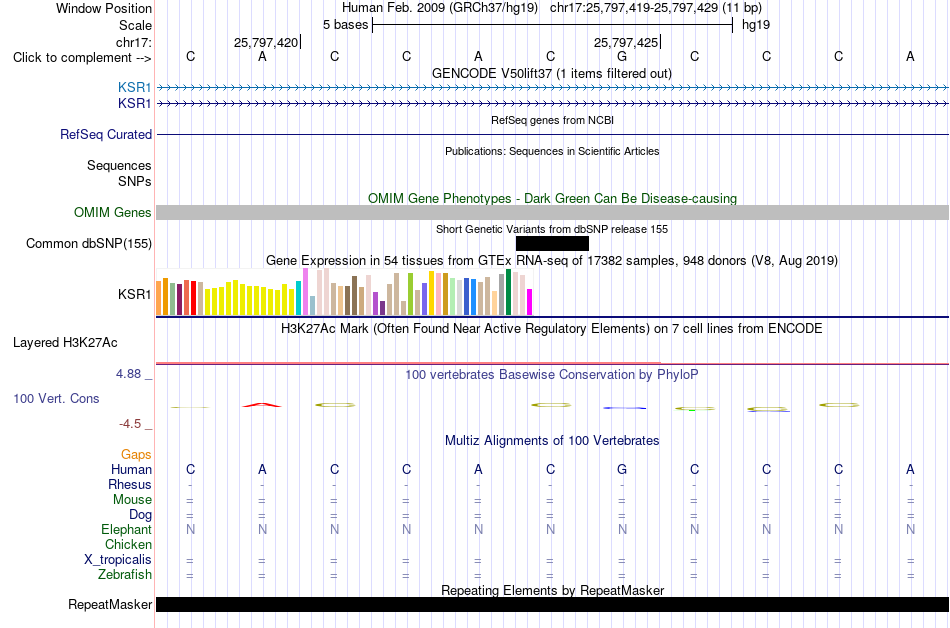The image size is (950, 628).
Task: Click the G base in complement ruler row
Action: 622,56
